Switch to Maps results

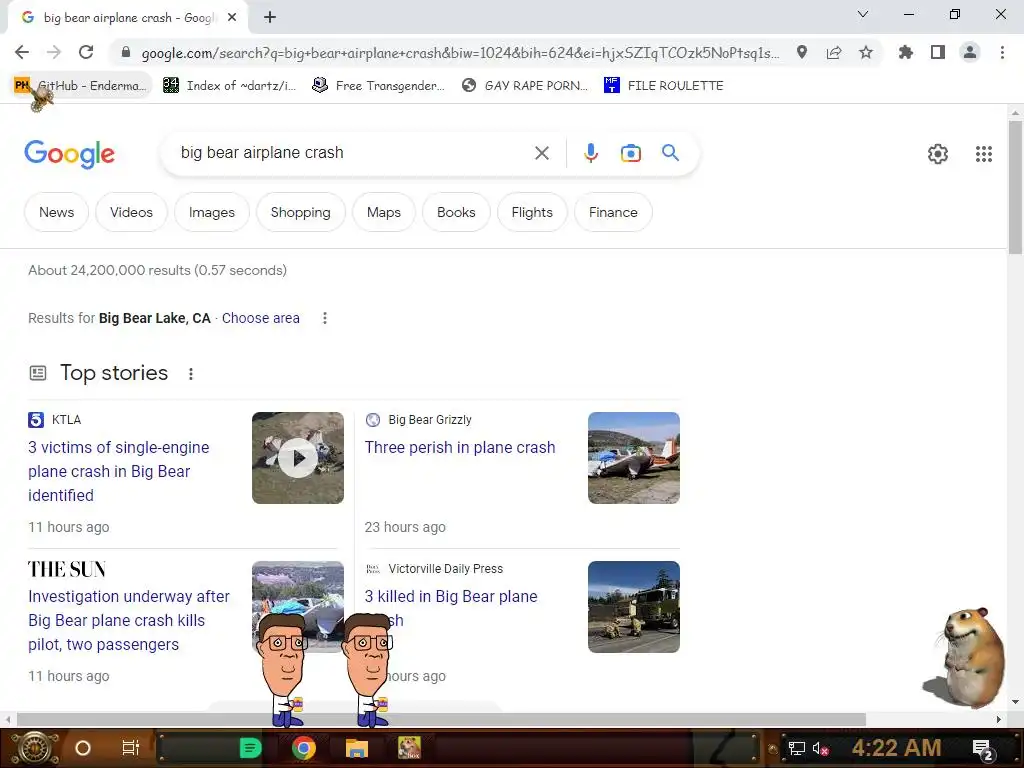[383, 212]
